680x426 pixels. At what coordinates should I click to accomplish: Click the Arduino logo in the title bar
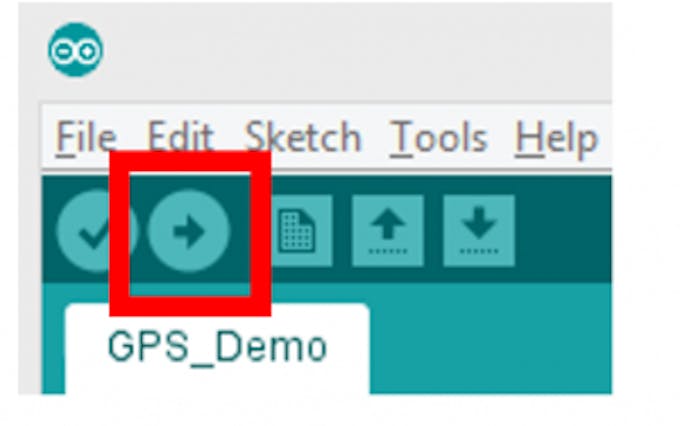point(76,50)
